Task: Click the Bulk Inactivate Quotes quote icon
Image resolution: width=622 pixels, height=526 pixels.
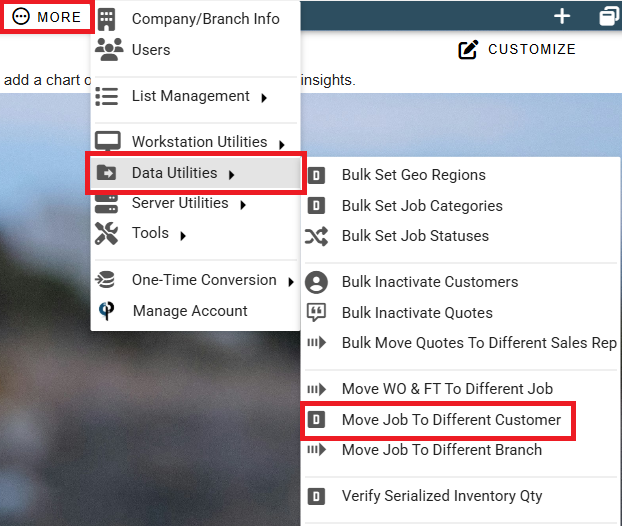Action: [x=316, y=313]
